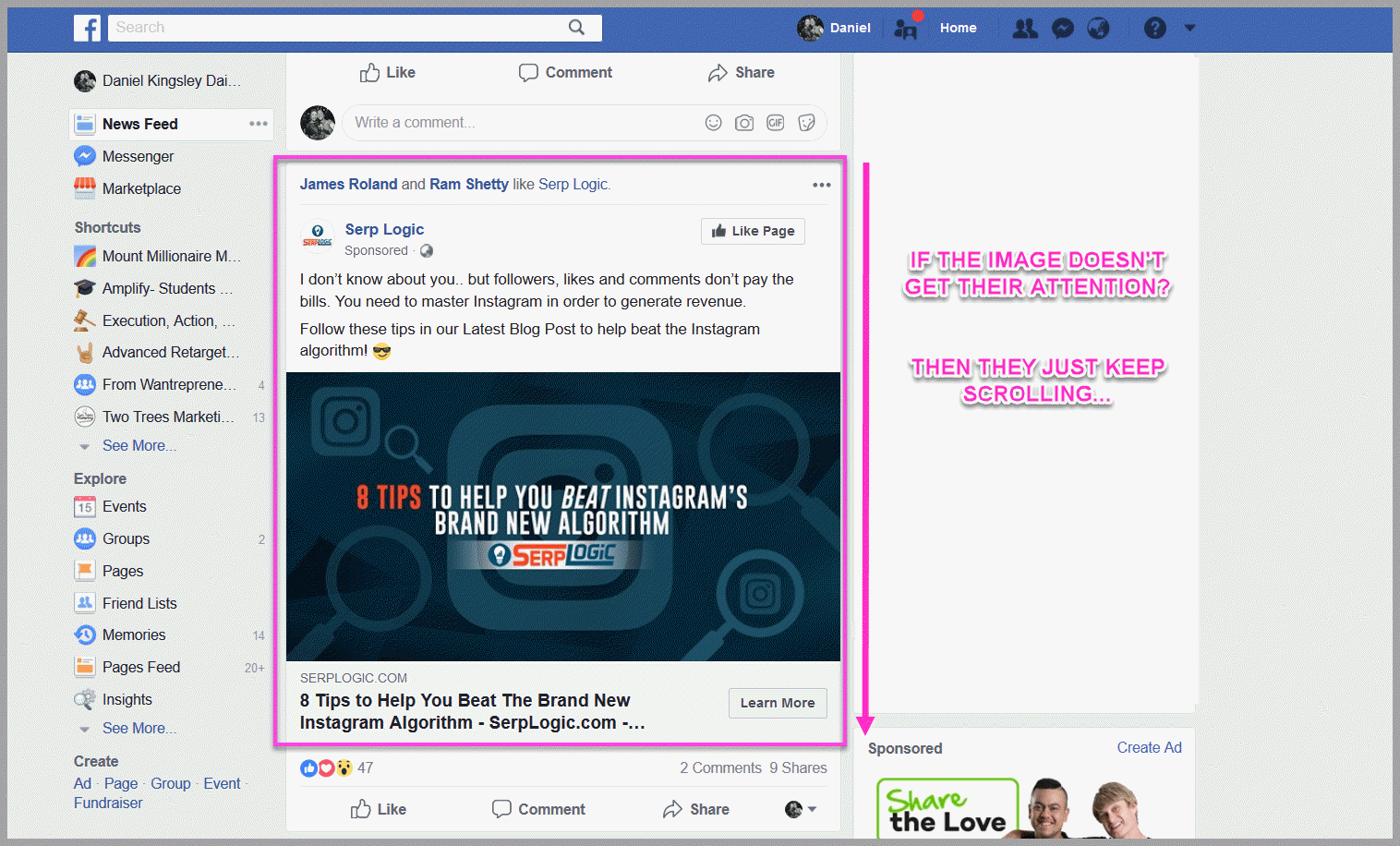Click the commenter avatar beside the comment box
Image resolution: width=1400 pixels, height=846 pixels.
tap(318, 123)
